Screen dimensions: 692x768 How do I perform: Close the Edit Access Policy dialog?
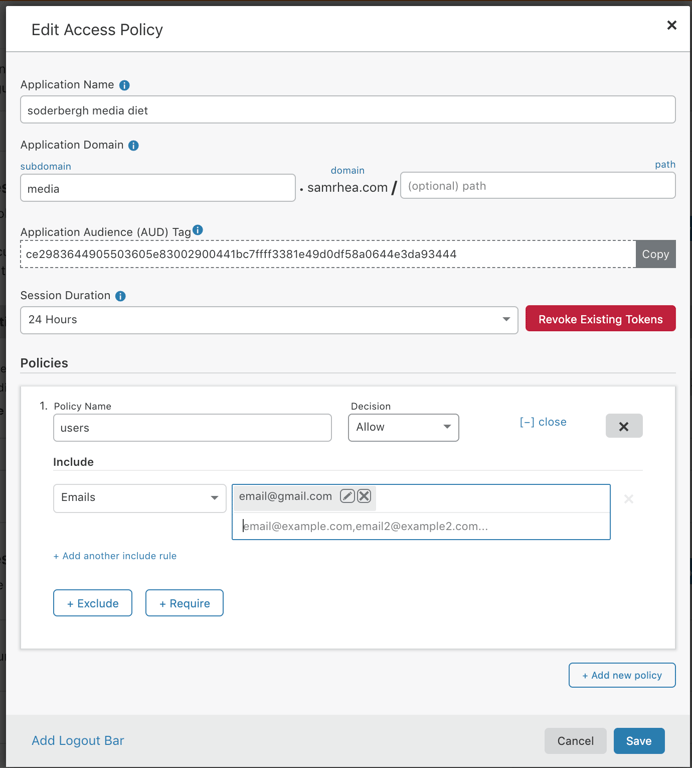[672, 25]
